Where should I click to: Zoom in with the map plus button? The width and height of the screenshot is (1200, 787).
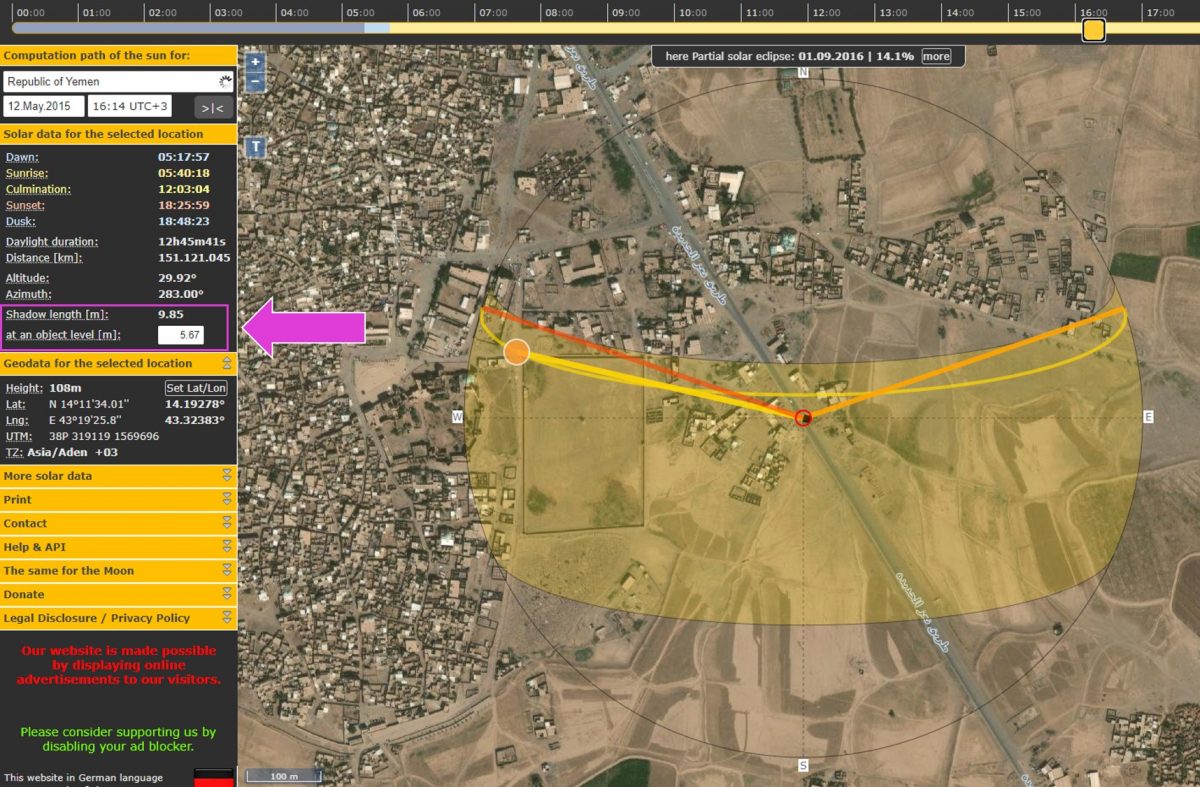[256, 62]
